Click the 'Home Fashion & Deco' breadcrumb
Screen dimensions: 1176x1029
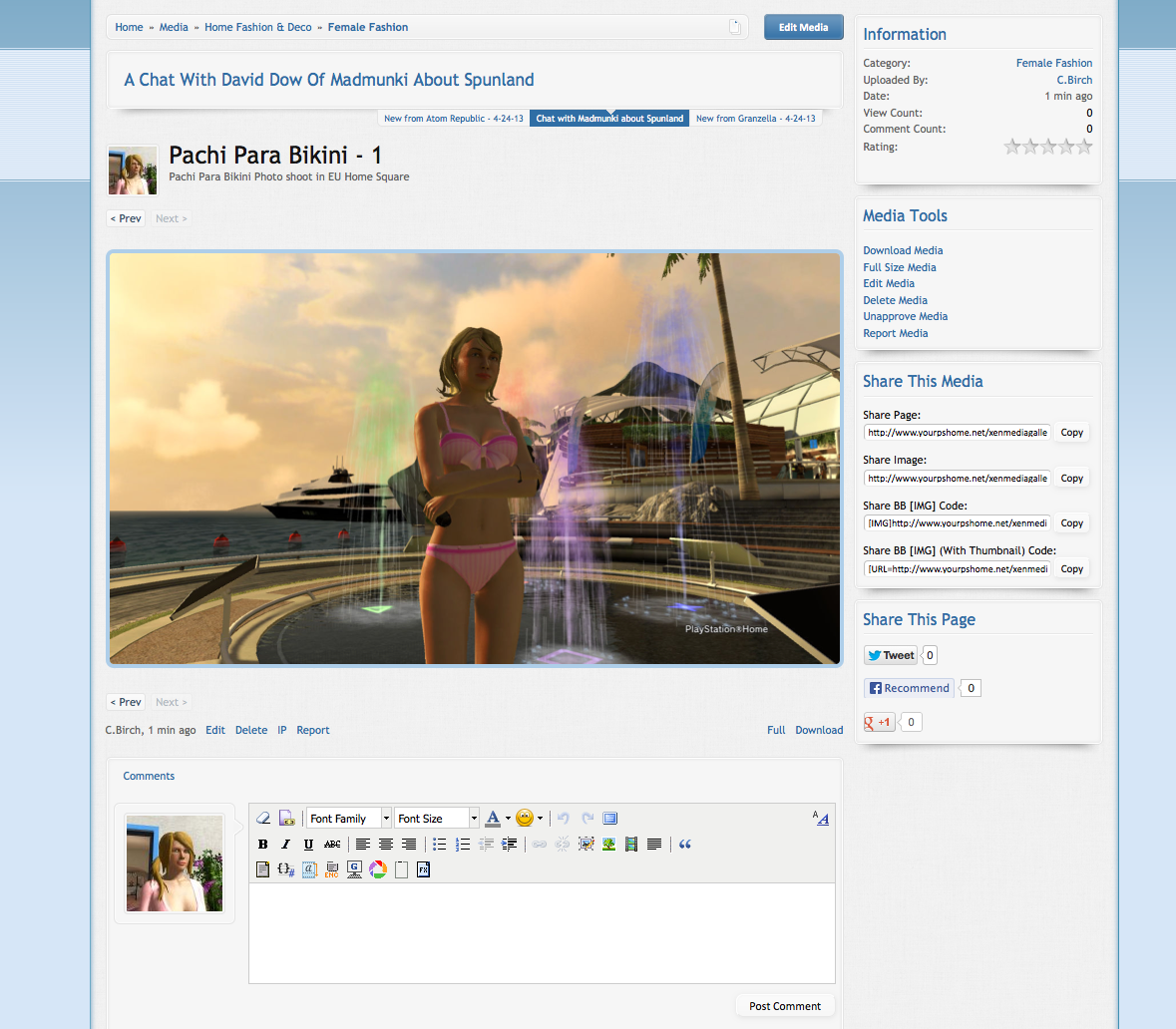click(x=258, y=27)
